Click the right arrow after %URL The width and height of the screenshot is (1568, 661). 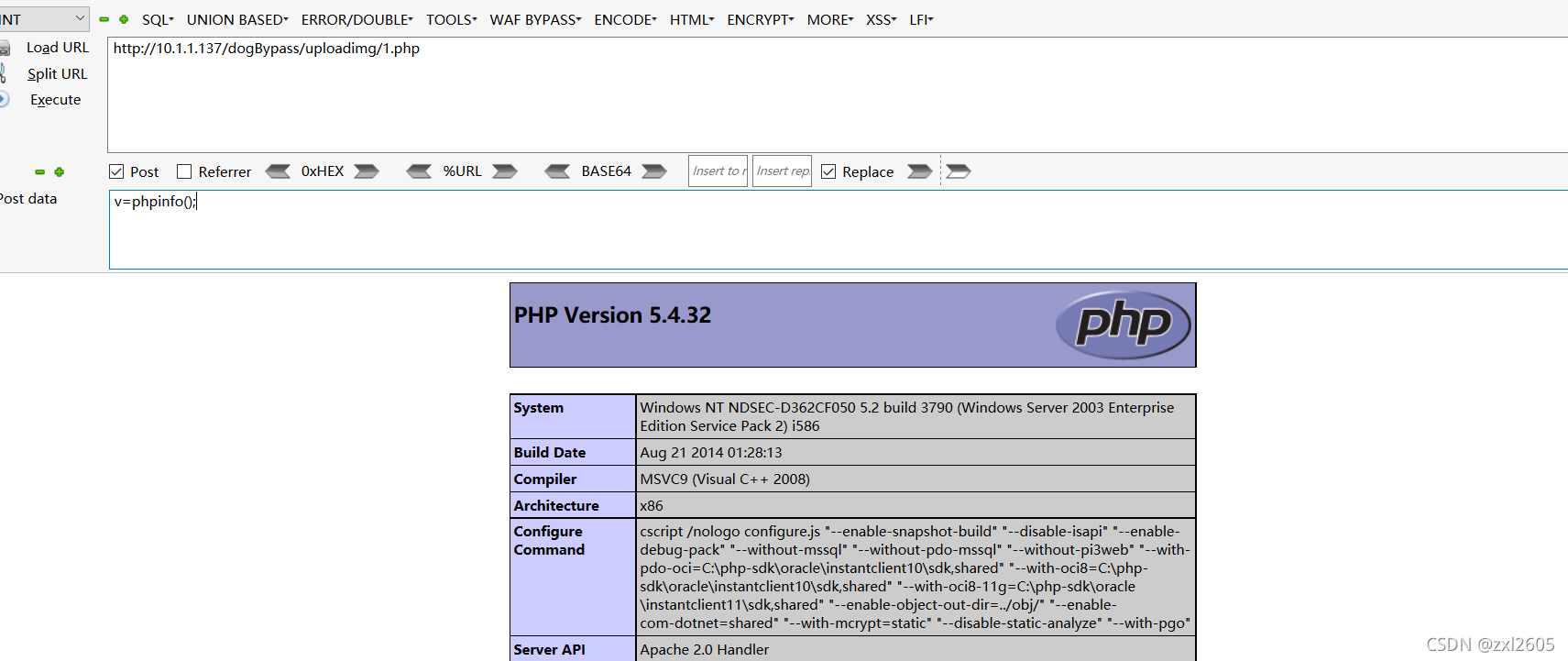tap(505, 171)
